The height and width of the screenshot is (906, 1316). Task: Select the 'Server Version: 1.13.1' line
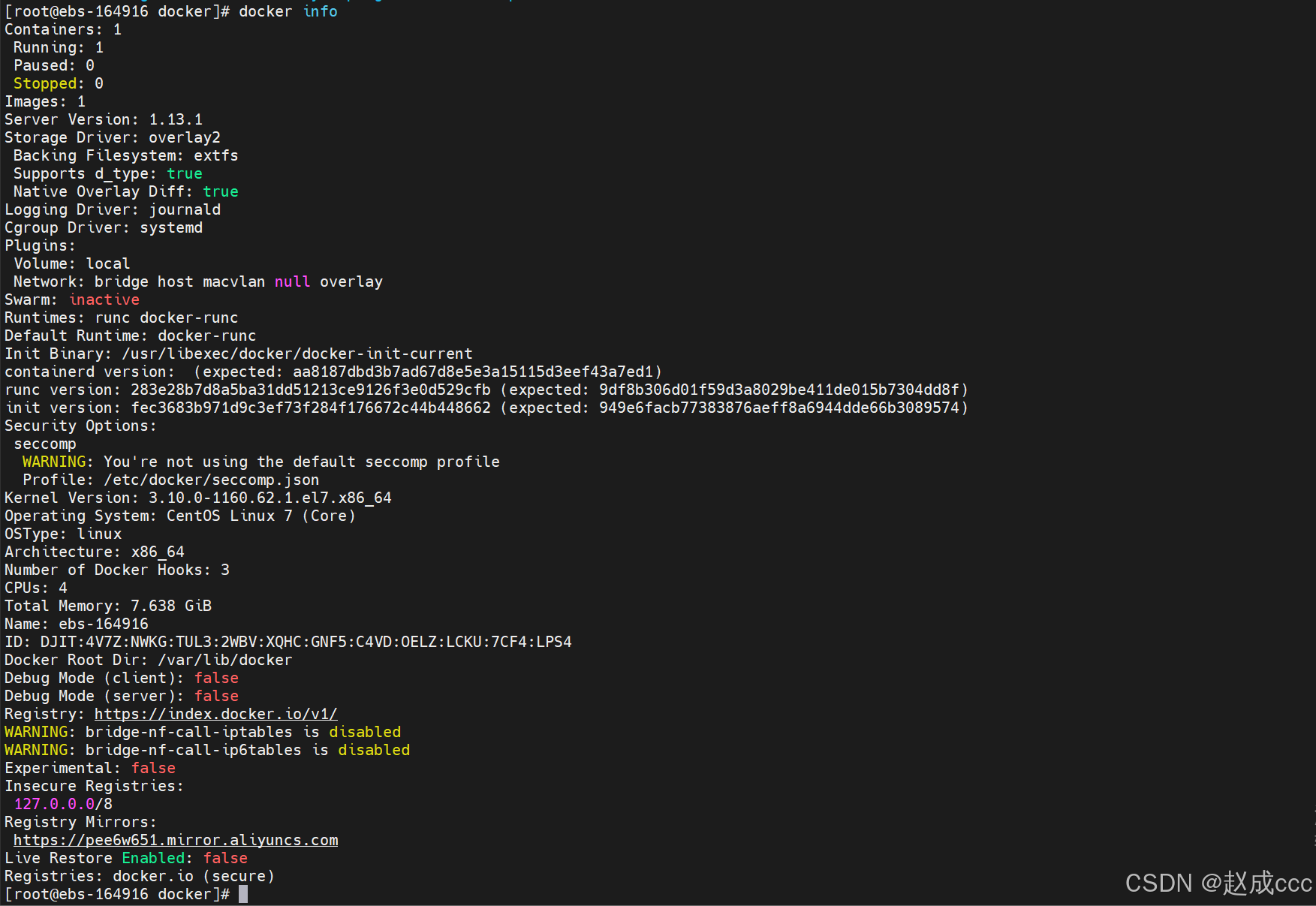click(104, 119)
